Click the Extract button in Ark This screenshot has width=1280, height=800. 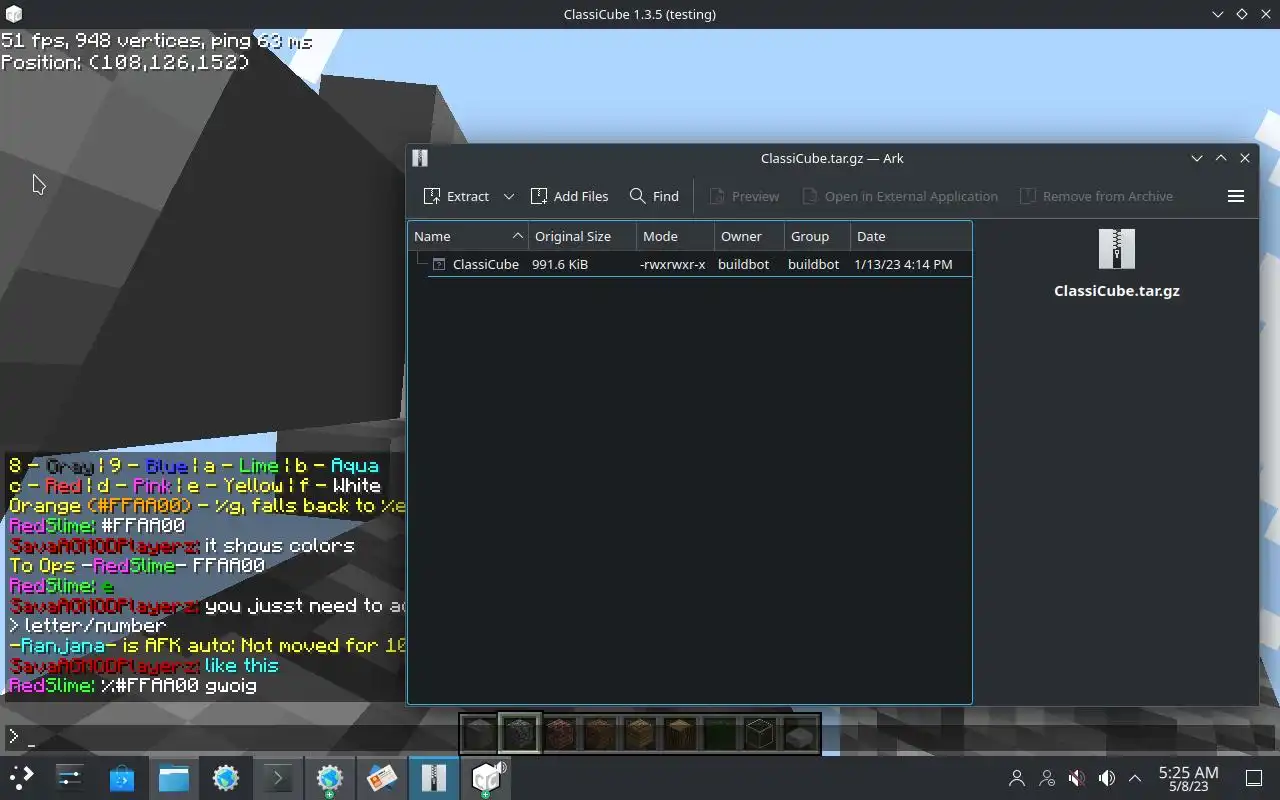457,196
